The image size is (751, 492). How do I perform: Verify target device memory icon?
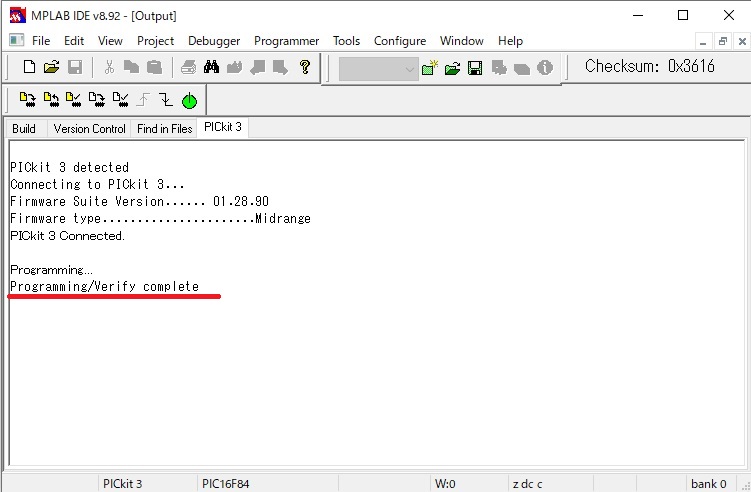tap(74, 99)
